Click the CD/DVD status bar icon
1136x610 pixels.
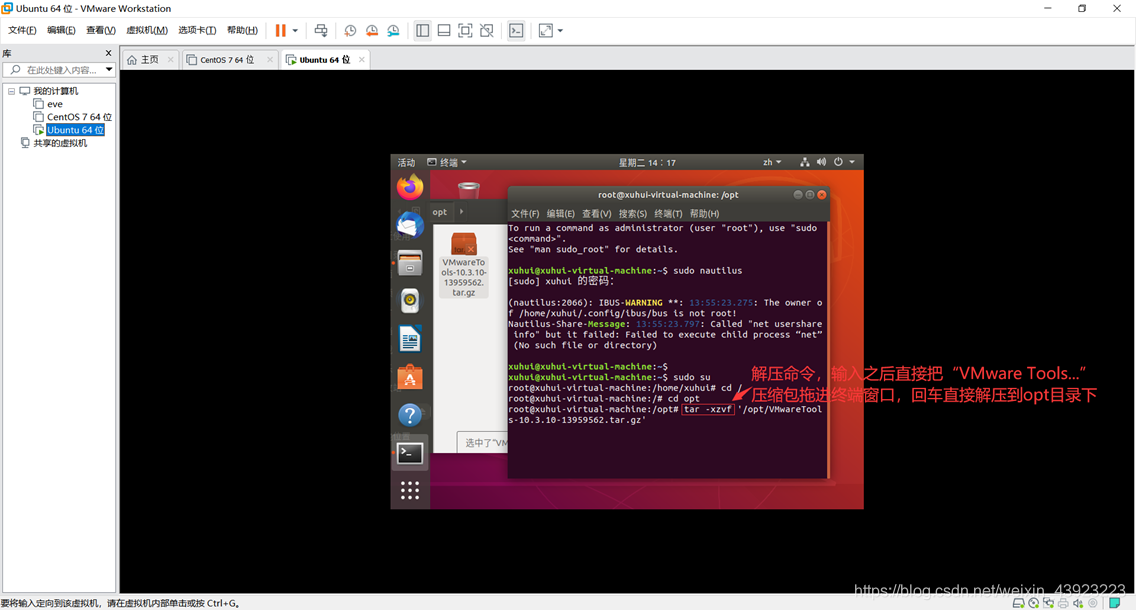tap(1033, 603)
